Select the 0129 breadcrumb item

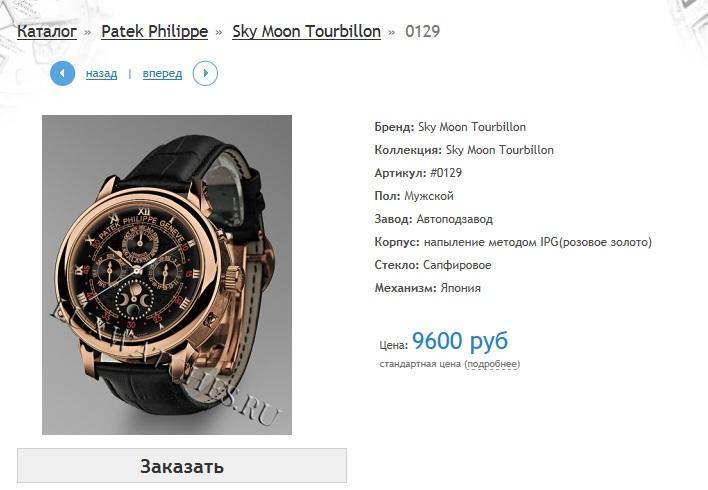(x=423, y=31)
